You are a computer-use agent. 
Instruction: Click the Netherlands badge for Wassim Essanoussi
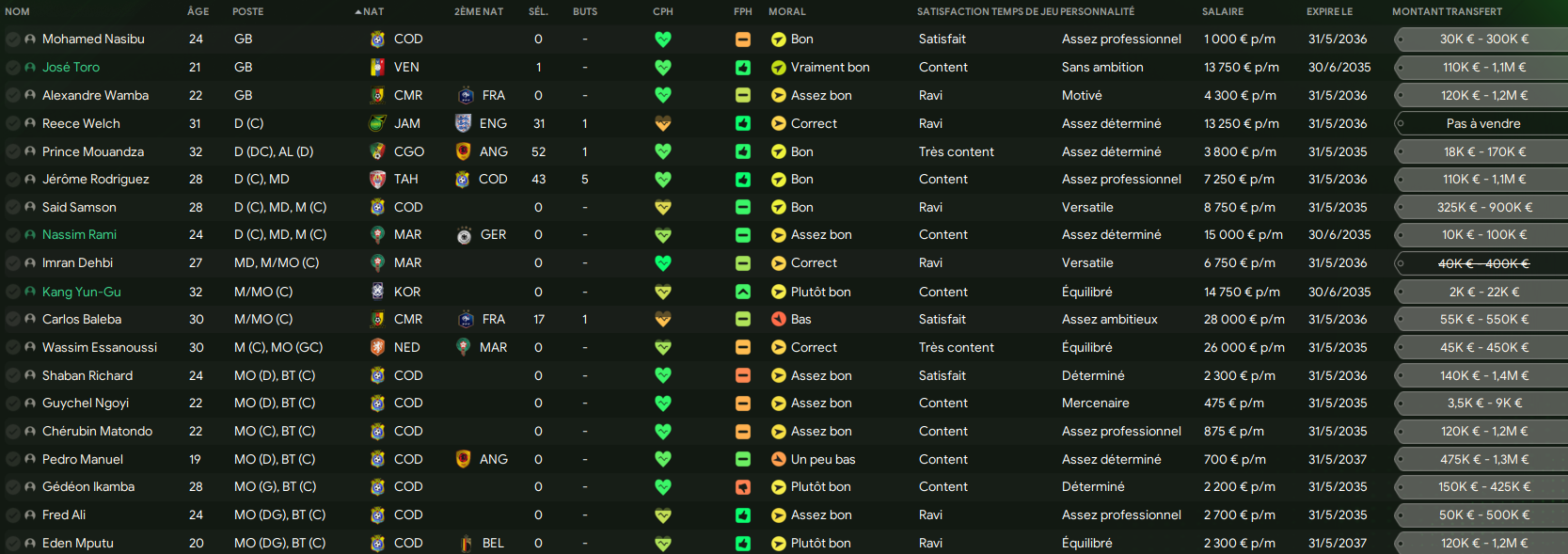click(x=377, y=347)
